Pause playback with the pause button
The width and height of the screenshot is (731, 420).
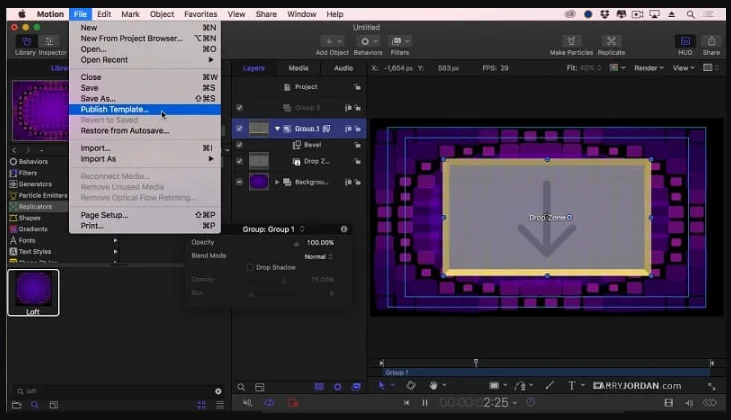point(425,403)
